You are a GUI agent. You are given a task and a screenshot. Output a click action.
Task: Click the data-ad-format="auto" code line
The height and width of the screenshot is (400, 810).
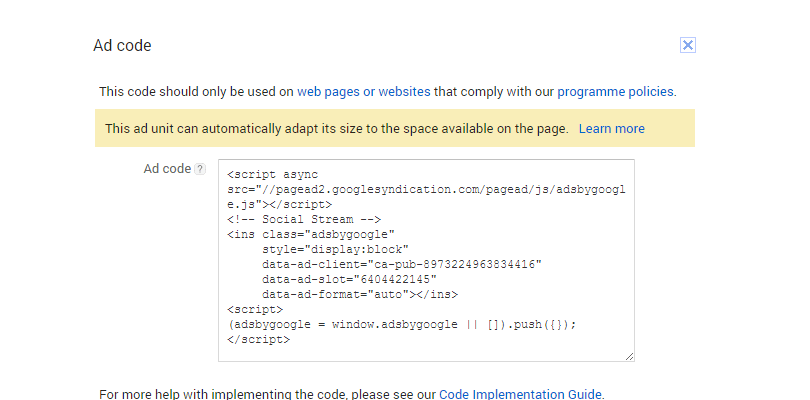tap(360, 295)
